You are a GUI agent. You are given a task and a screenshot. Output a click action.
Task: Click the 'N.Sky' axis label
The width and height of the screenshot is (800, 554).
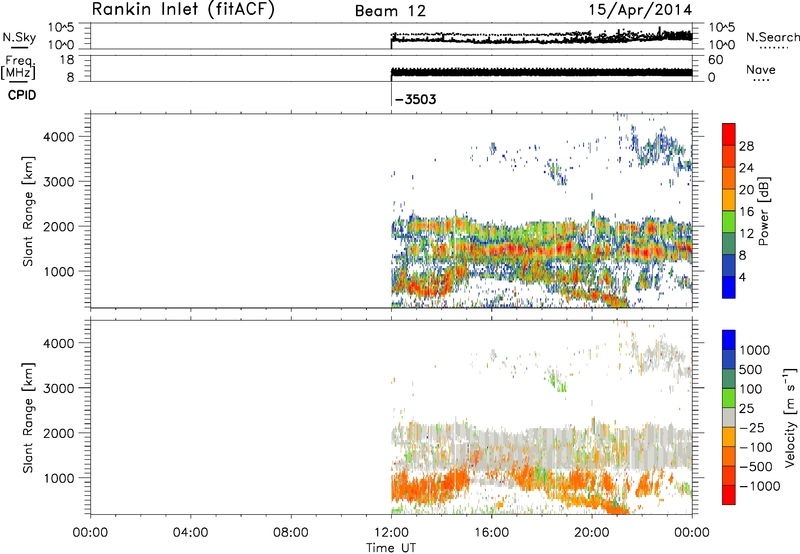(x=19, y=37)
